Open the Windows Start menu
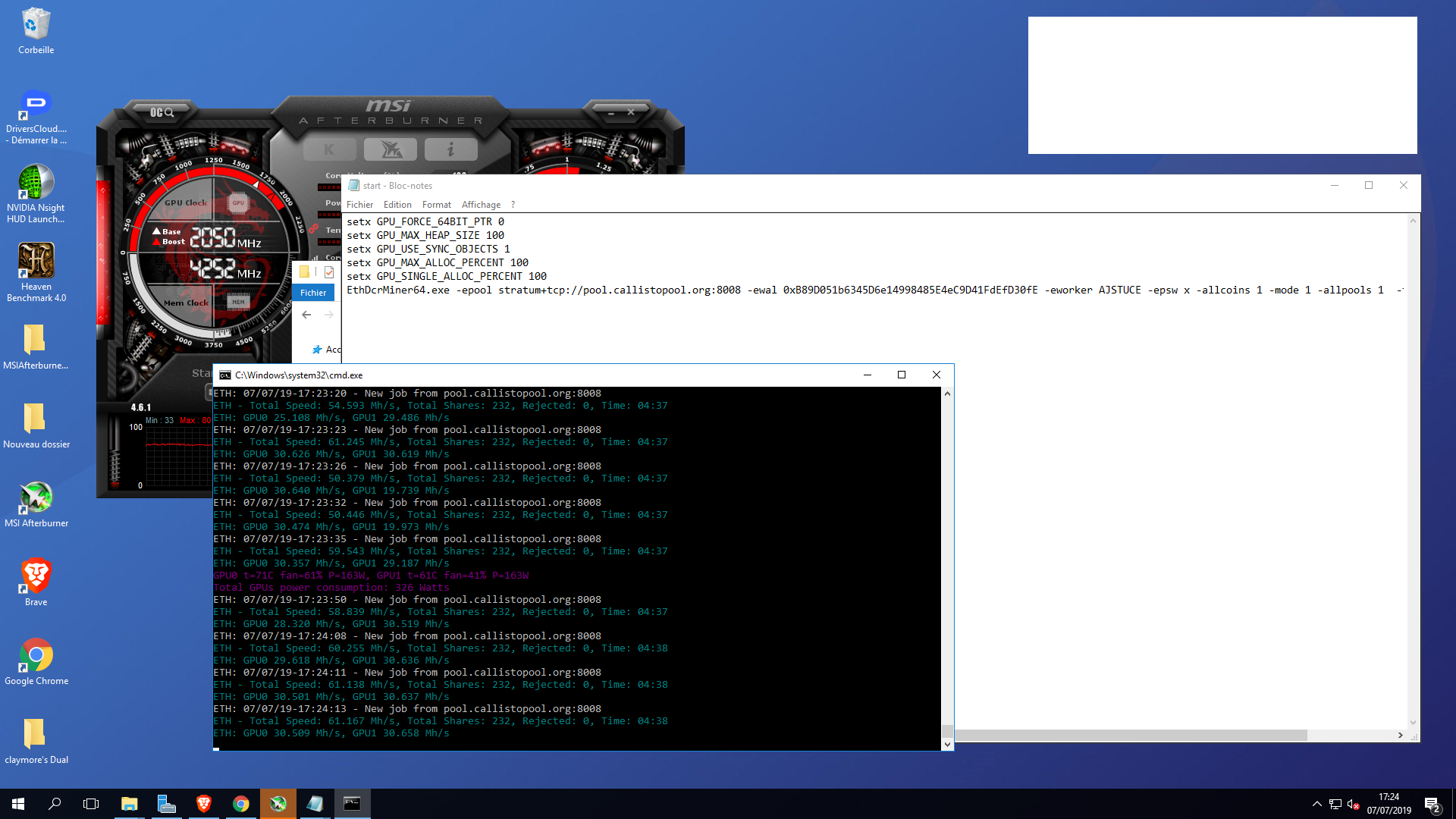The width and height of the screenshot is (1456, 819). 18,804
